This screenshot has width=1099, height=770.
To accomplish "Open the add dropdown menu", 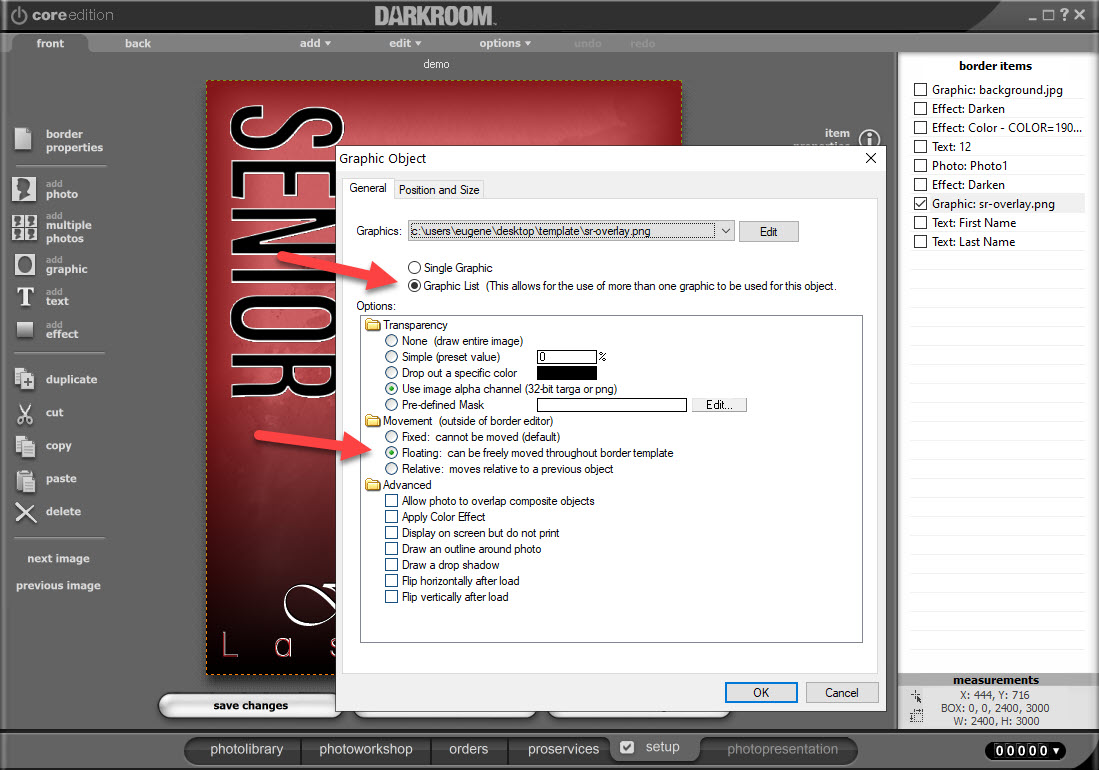I will (315, 43).
